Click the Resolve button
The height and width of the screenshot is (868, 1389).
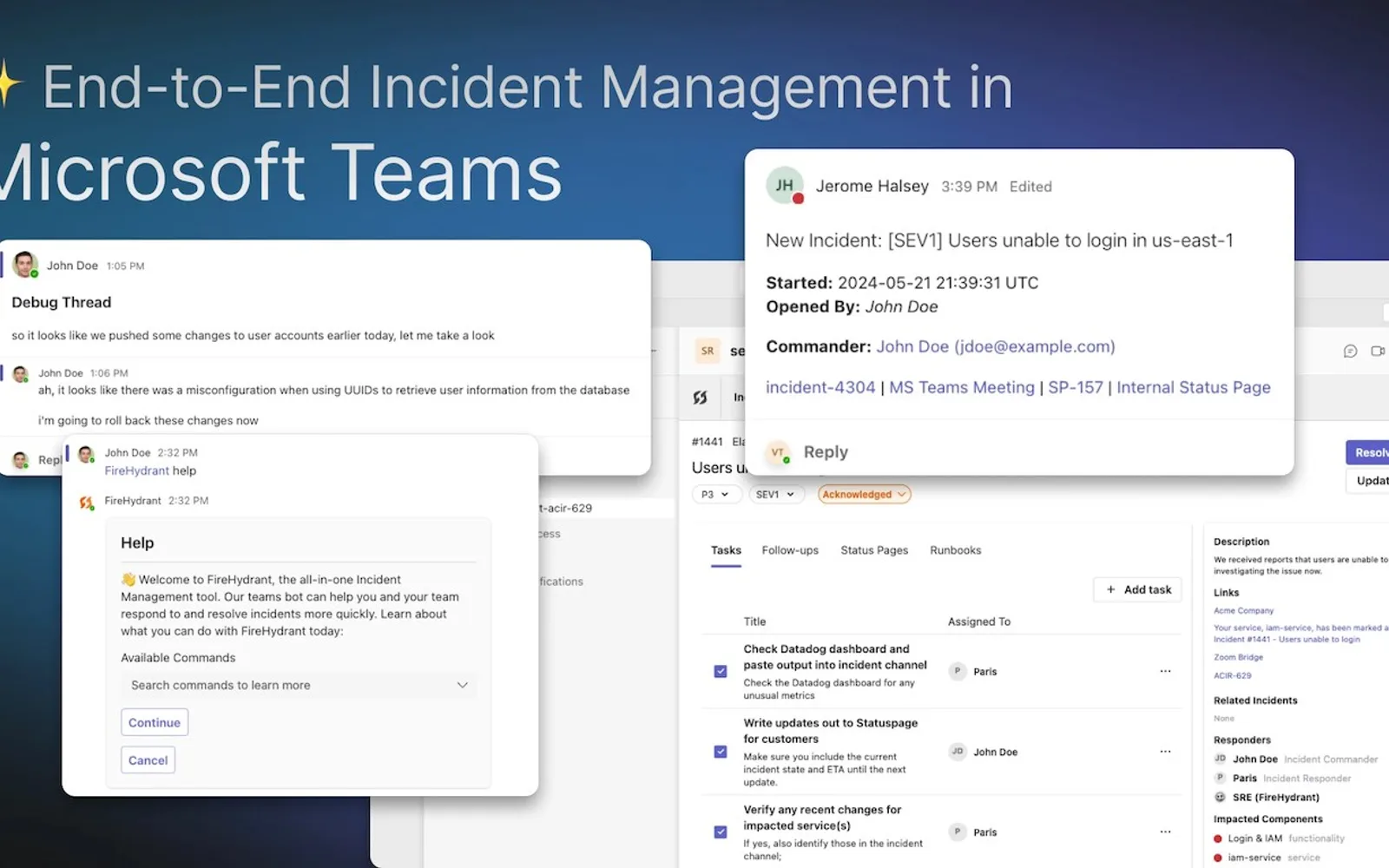coord(1368,452)
